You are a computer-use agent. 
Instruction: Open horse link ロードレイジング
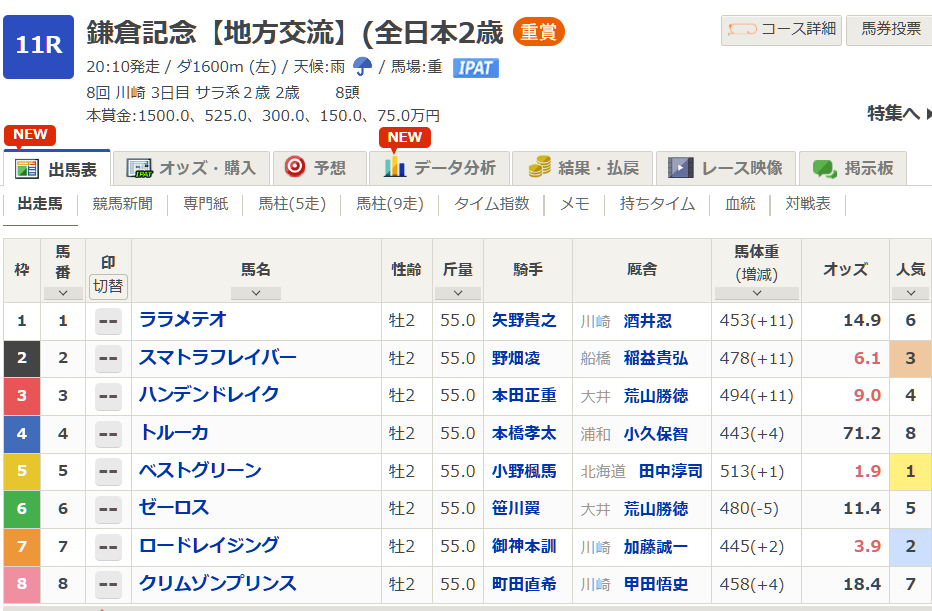pyautogui.click(x=209, y=546)
